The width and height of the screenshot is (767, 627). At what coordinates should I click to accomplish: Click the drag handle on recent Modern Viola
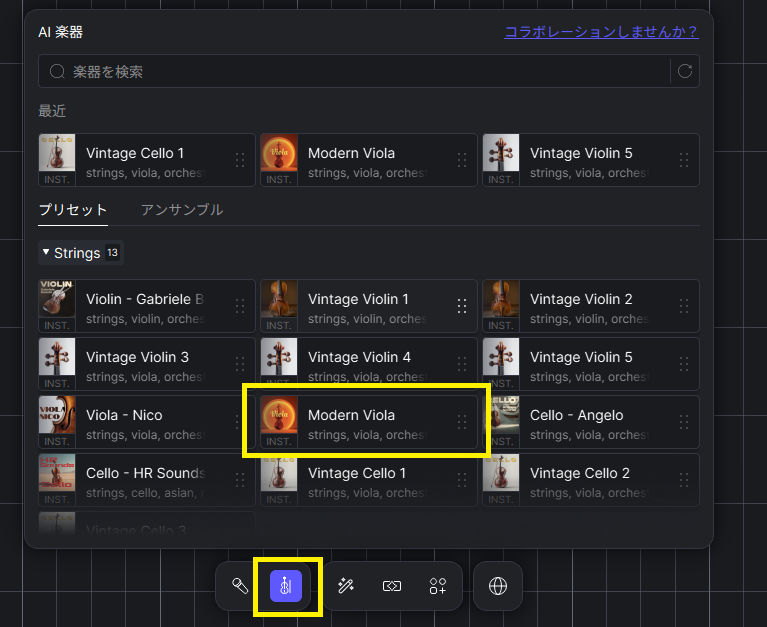point(462,160)
